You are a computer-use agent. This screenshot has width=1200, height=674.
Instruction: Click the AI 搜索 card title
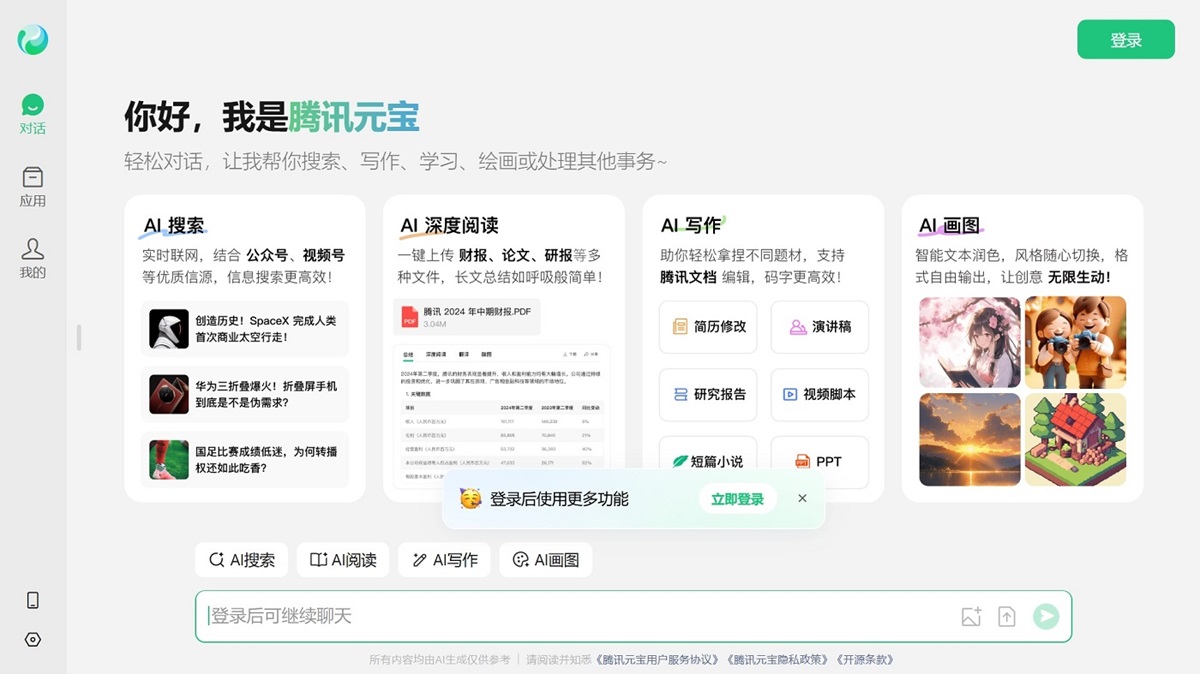[x=175, y=225]
